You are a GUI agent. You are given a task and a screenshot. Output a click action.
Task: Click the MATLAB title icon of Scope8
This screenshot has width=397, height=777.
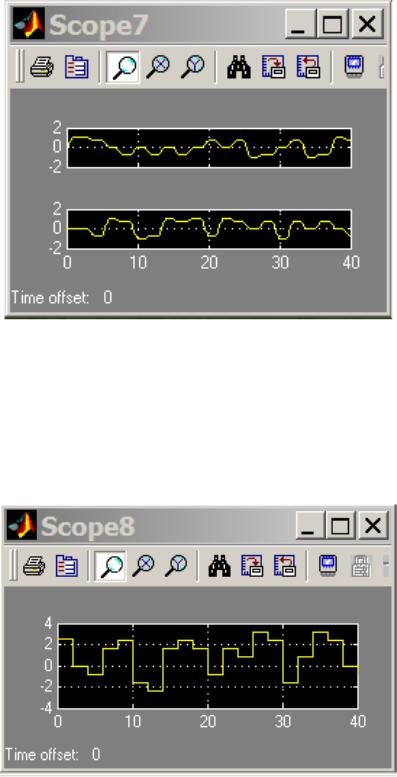click(x=21, y=525)
